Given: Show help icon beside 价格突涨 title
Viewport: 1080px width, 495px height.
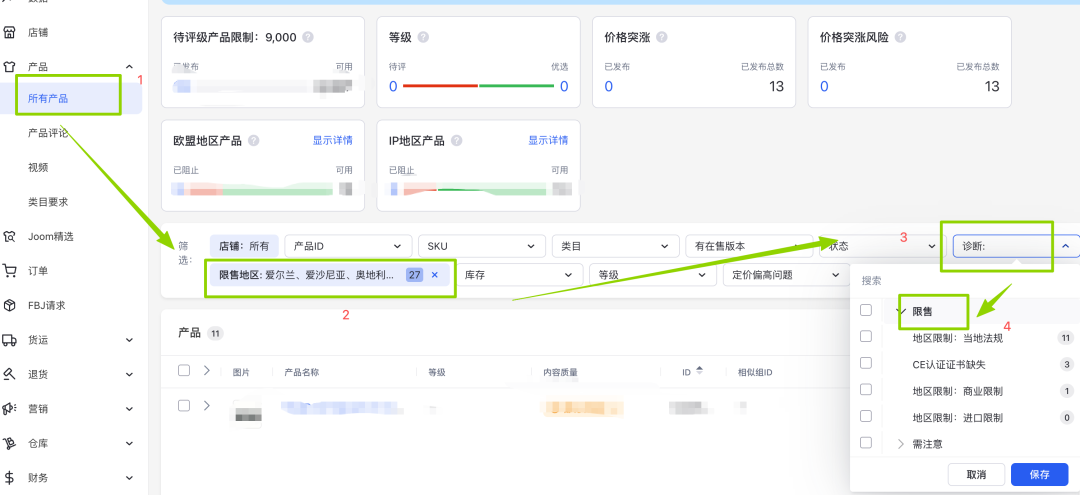Looking at the screenshot, I should 662,37.
